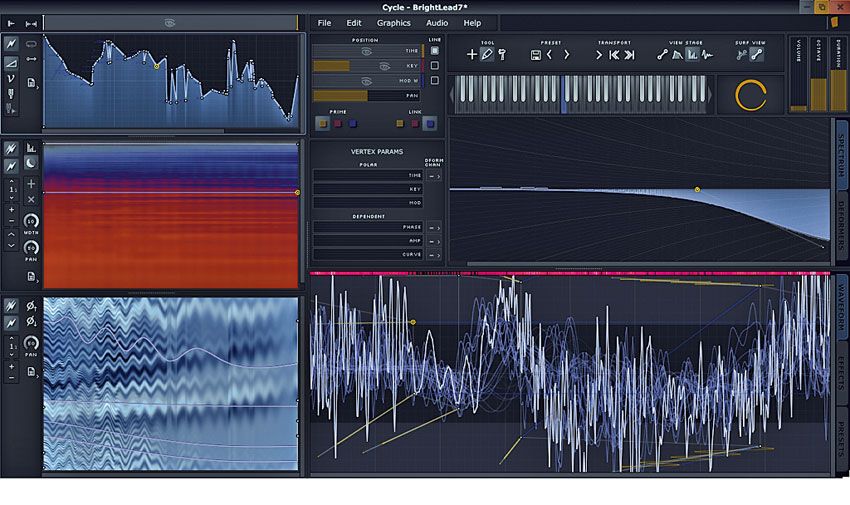The image size is (850, 505).
Task: Go to the next preset arrow
Action: [566, 55]
